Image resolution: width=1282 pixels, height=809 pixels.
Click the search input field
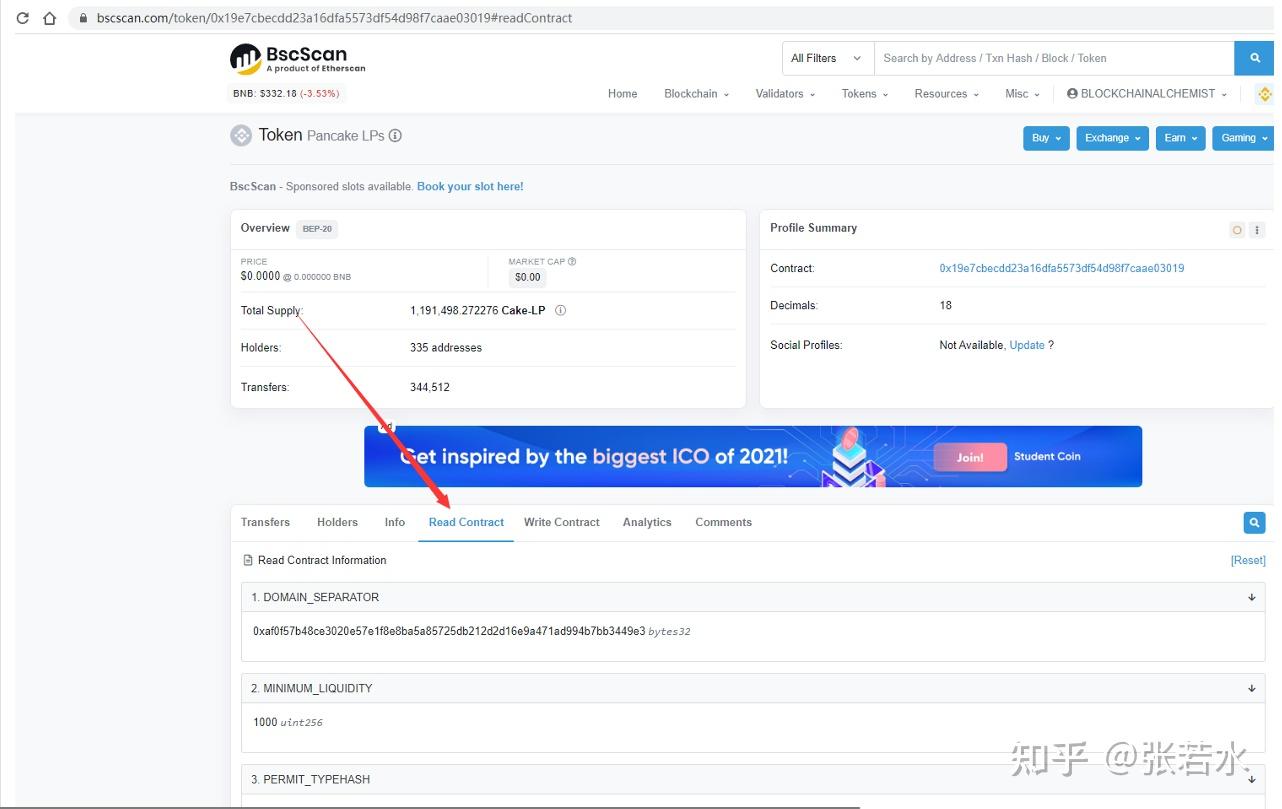(x=1054, y=58)
